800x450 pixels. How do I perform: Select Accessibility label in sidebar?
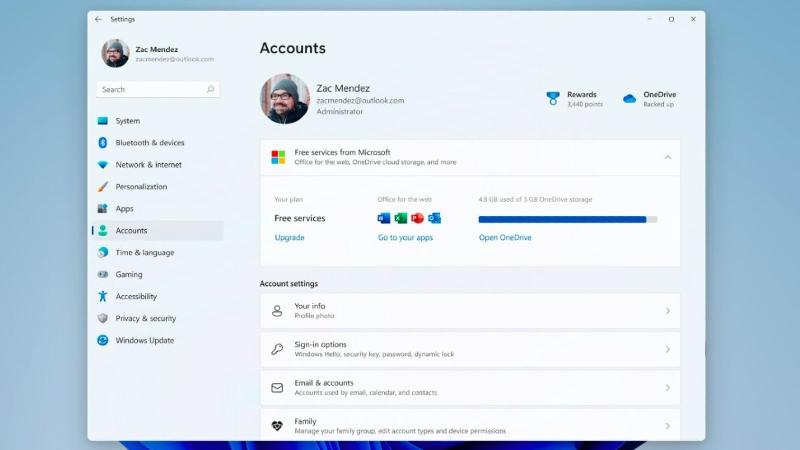[x=136, y=296]
